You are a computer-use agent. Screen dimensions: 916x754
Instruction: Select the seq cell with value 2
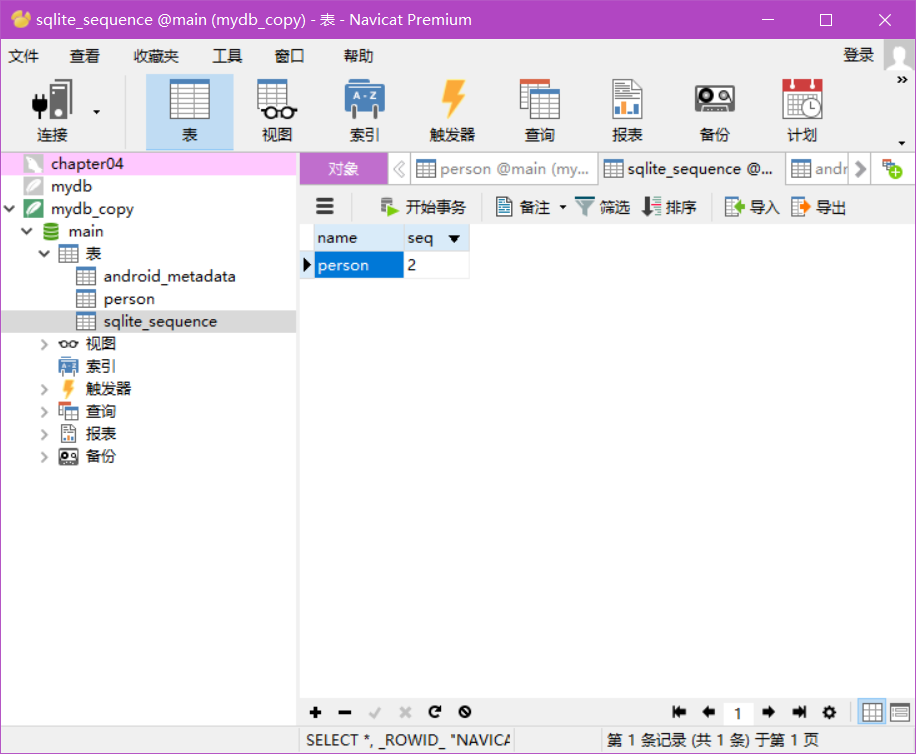pyautogui.click(x=436, y=265)
